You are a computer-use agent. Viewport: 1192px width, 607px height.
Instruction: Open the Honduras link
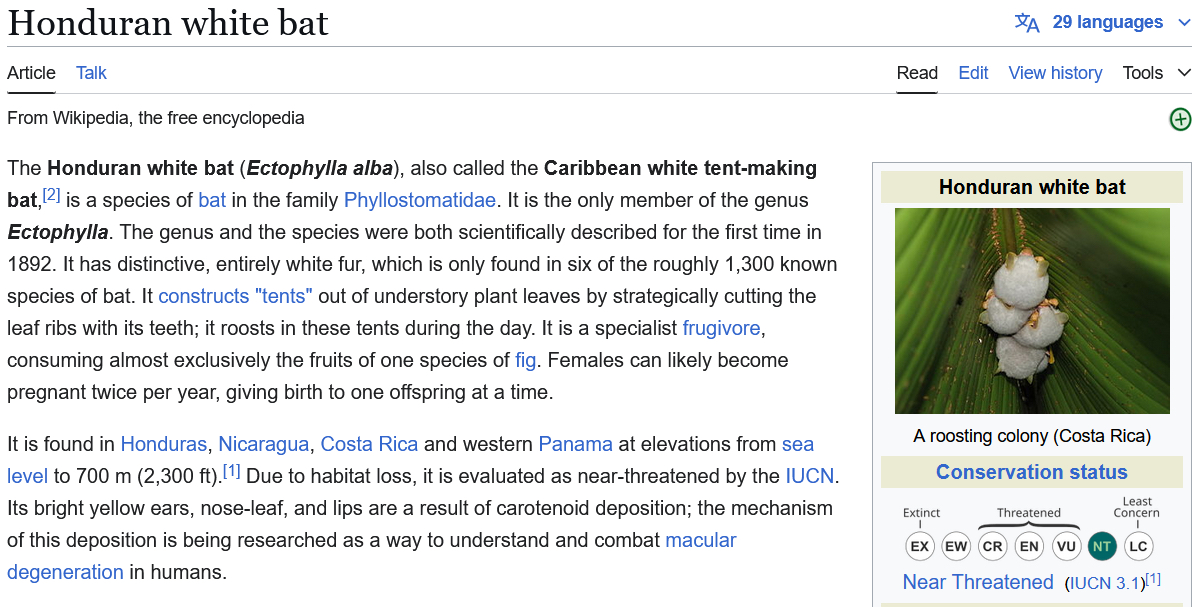click(x=163, y=444)
